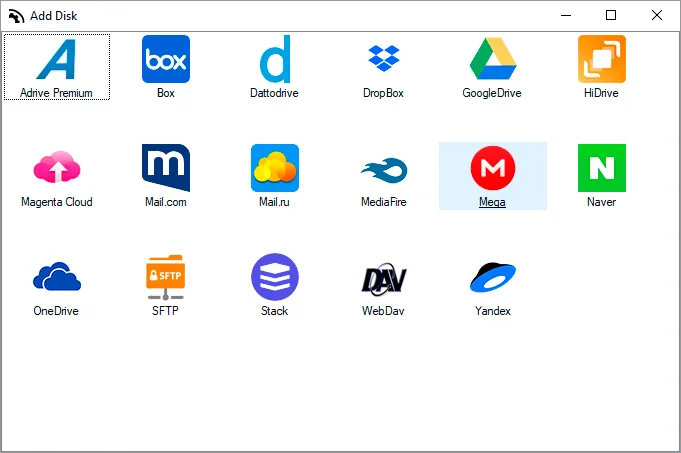Viewport: 681px width, 453px height.
Task: Choose the GoogleDrive icon
Action: tap(493, 58)
